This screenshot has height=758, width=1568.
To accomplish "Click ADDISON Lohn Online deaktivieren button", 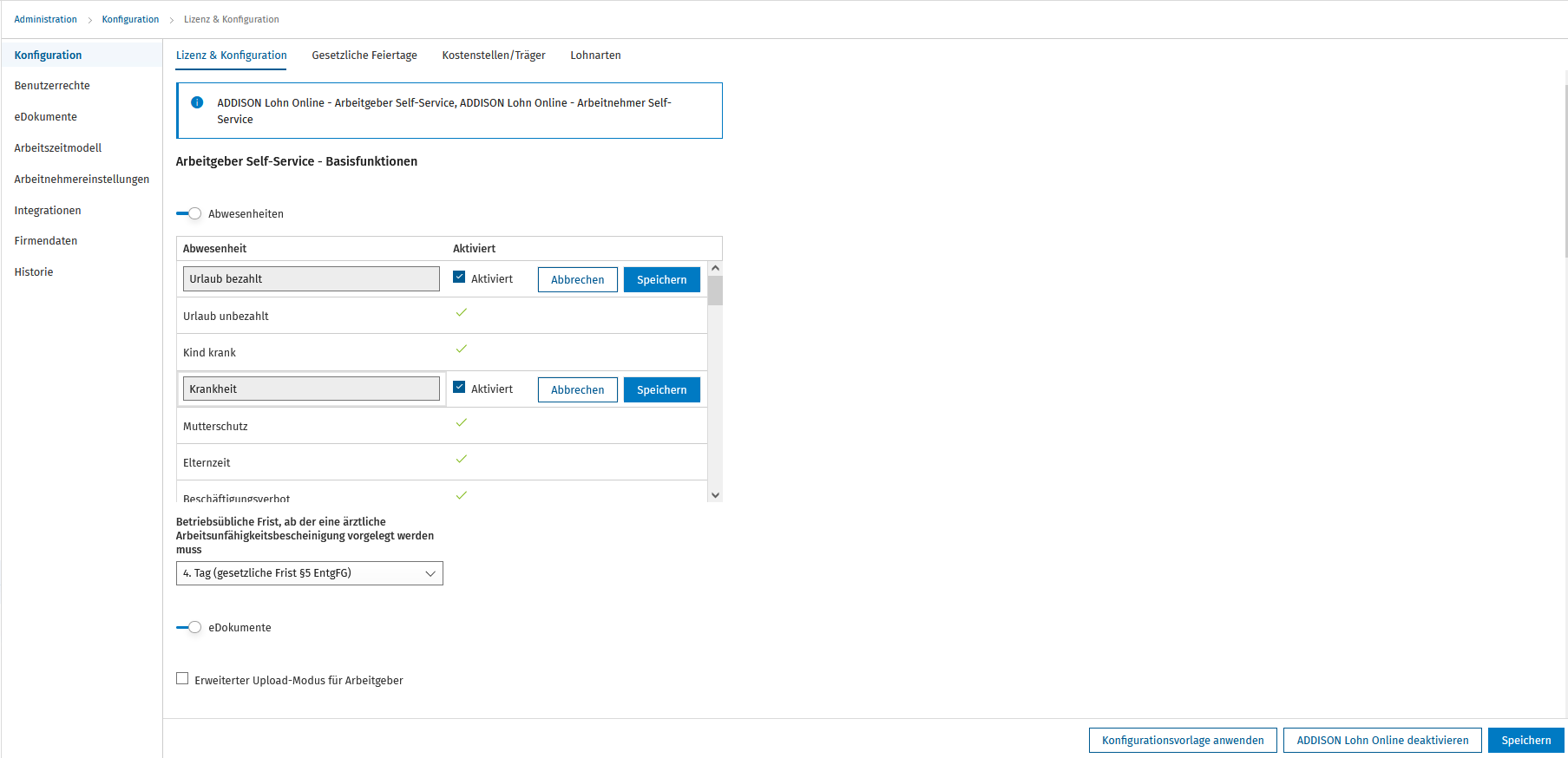I will click(x=1382, y=740).
